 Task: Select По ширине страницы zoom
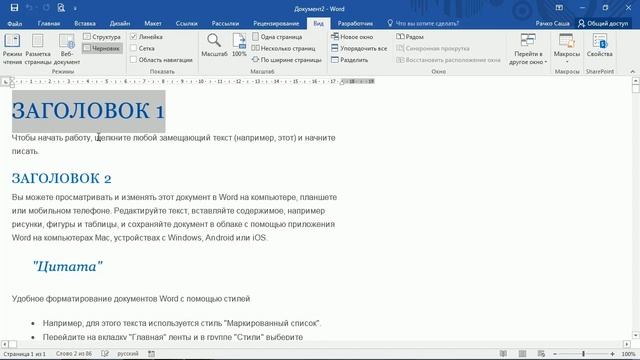tap(287, 60)
